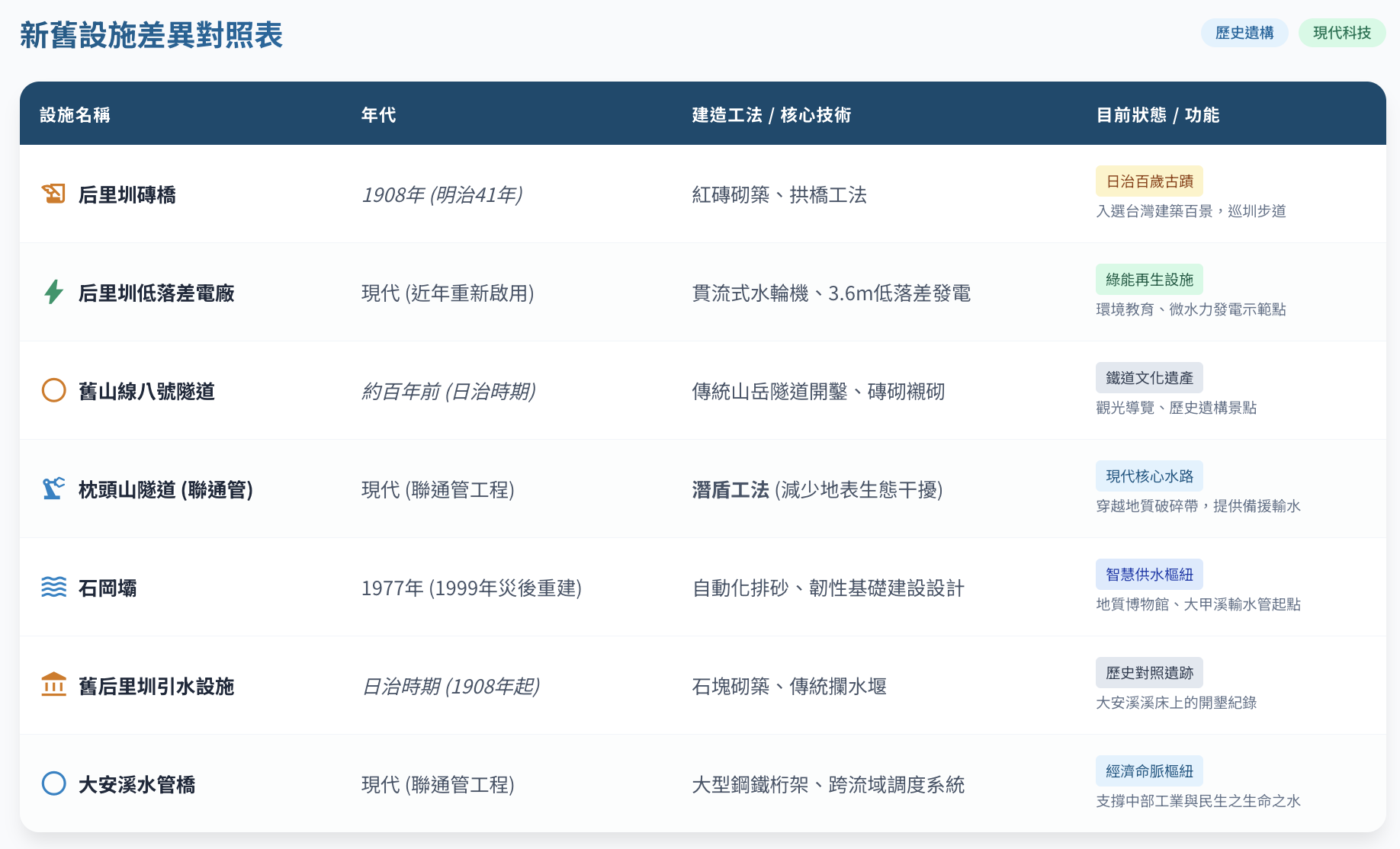Toggle the 現代科技 filter pill
The width and height of the screenshot is (1400, 849).
coord(1341,33)
